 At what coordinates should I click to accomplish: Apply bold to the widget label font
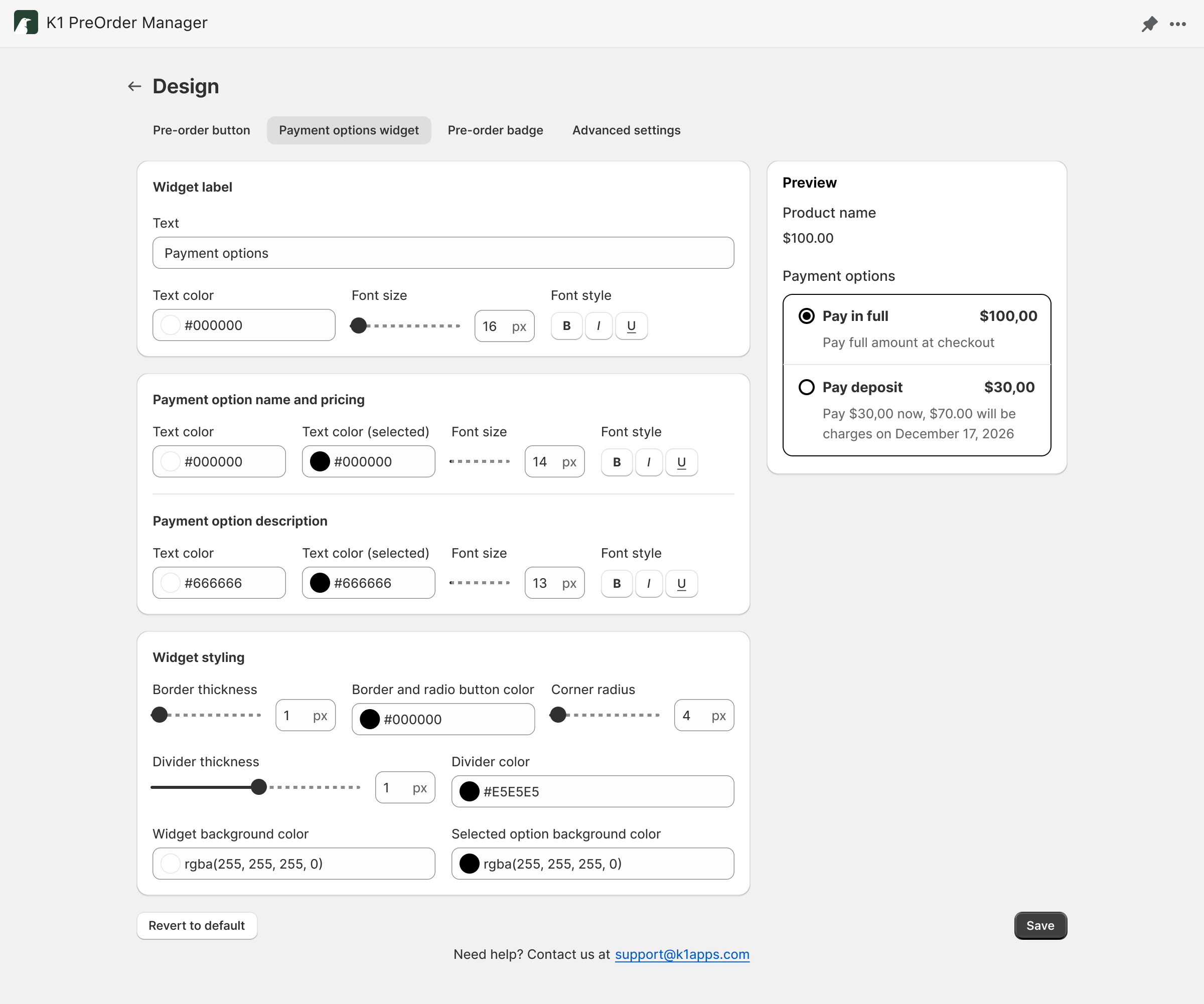[566, 325]
